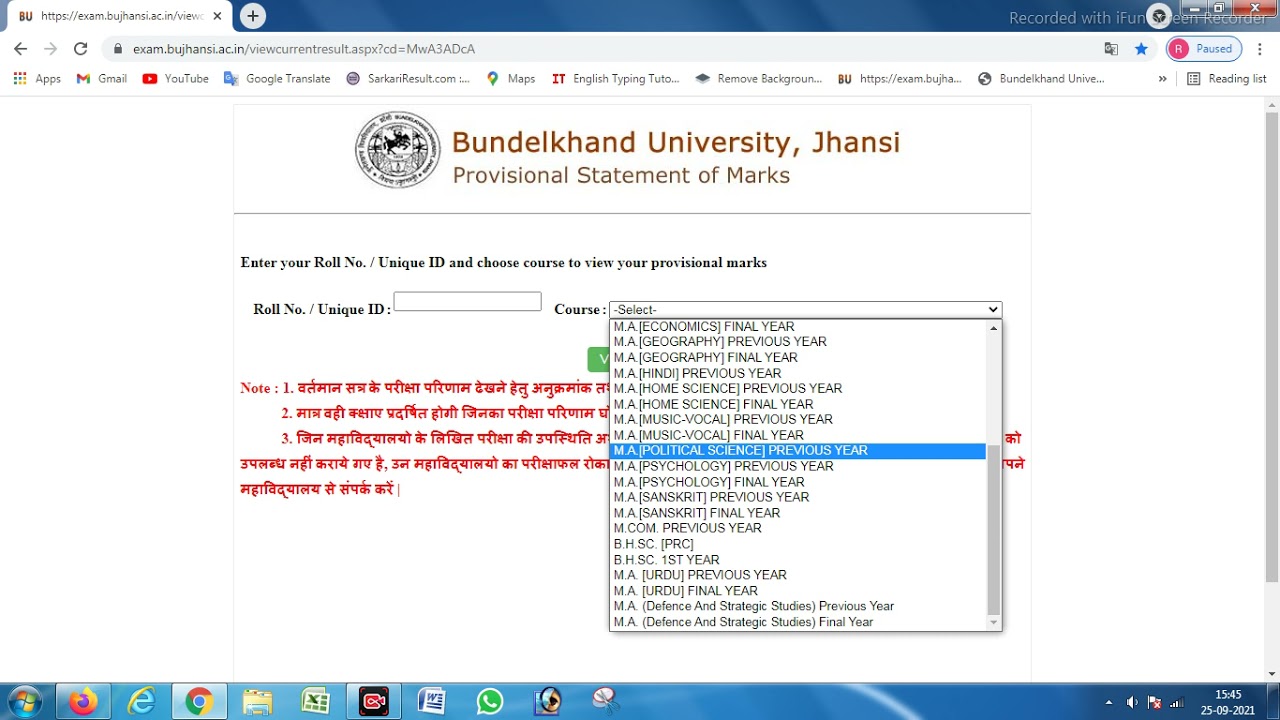This screenshot has height=720, width=1280.
Task: Choose M.A.[PSYCHOLOGY] FINAL YEAR
Action: click(798, 481)
